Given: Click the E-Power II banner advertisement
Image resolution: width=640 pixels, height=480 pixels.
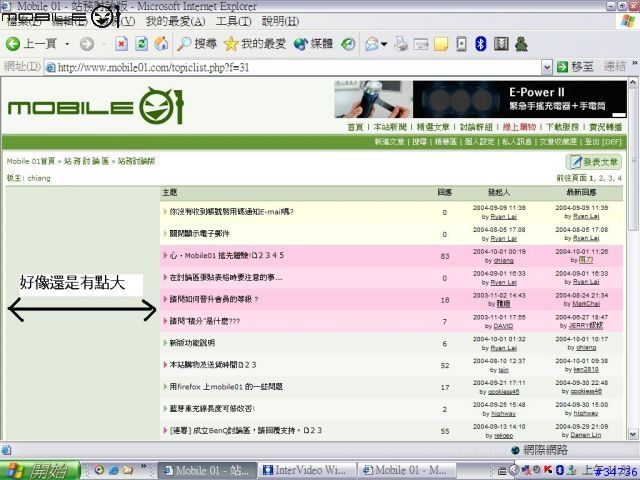Looking at the screenshot, I should pyautogui.click(x=480, y=99).
